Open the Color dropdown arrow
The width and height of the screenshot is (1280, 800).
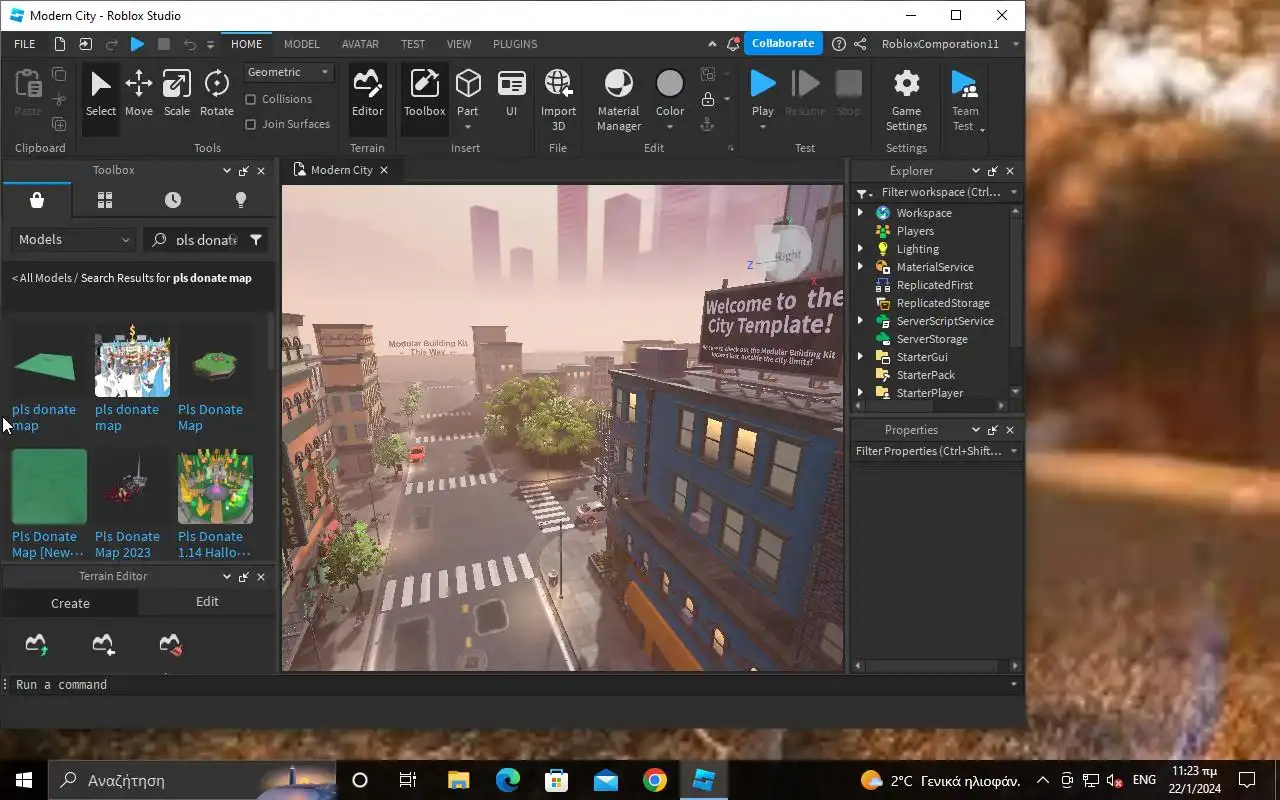pyautogui.click(x=670, y=127)
